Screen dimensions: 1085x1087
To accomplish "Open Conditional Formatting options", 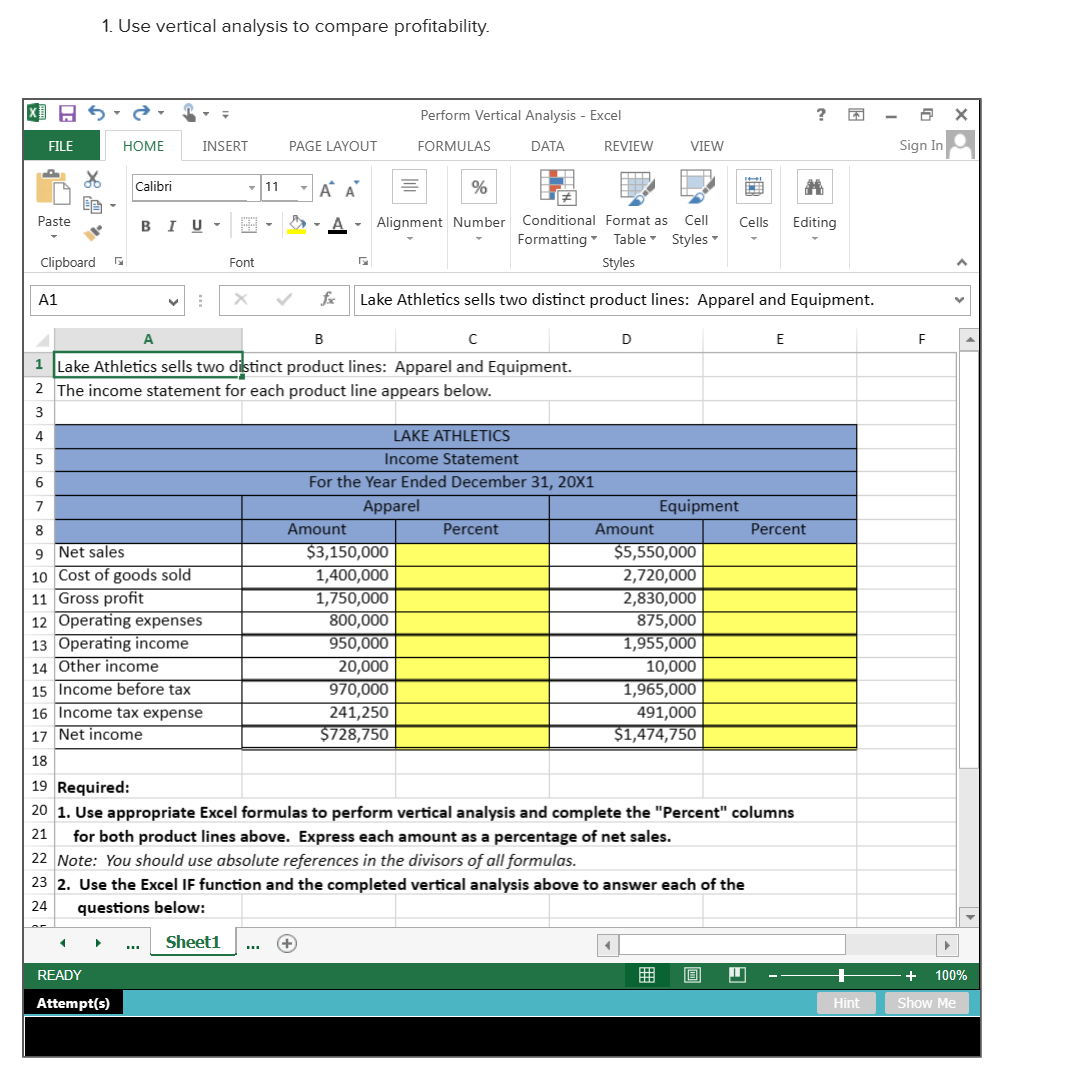I will click(557, 210).
